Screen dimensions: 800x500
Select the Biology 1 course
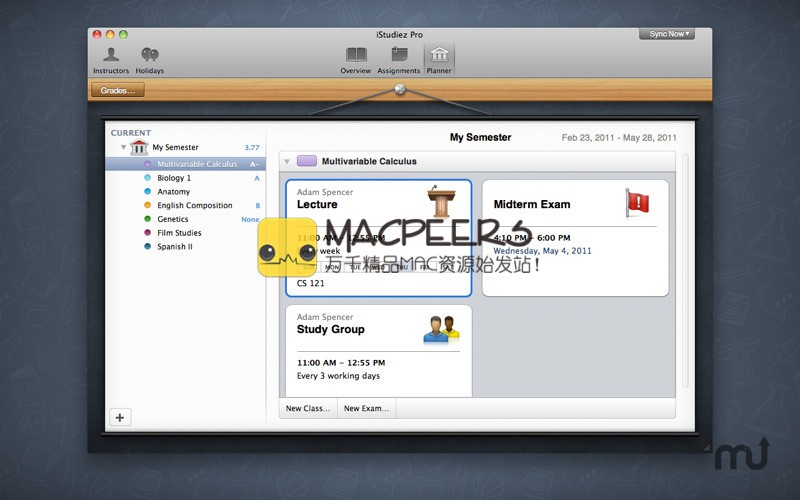point(174,178)
